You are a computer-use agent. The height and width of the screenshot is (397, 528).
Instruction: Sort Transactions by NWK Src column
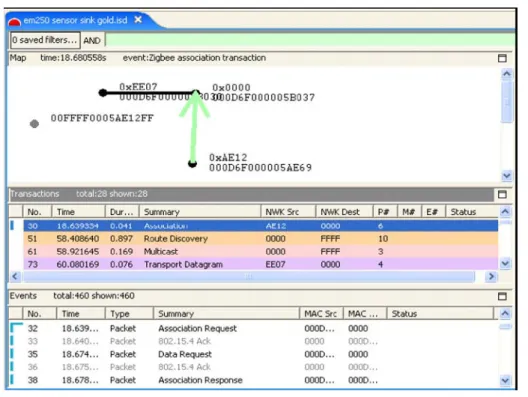pos(288,212)
